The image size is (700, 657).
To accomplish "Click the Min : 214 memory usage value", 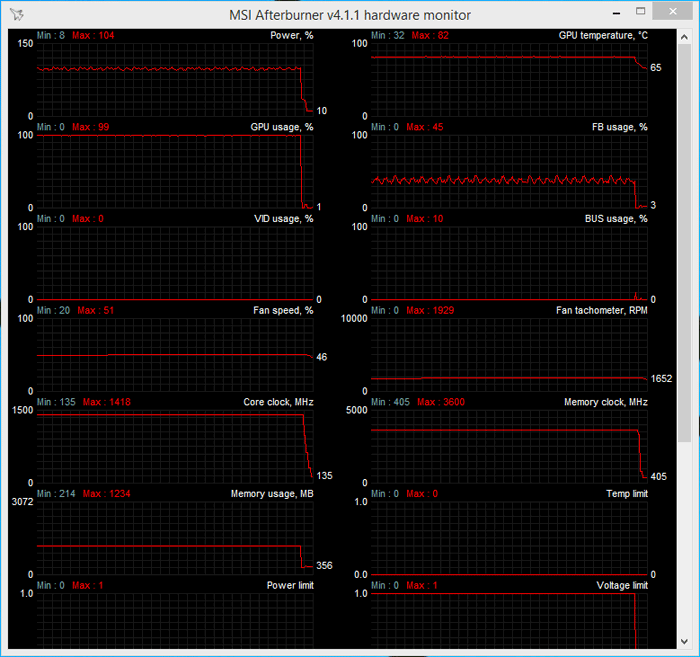I will 56,494.
